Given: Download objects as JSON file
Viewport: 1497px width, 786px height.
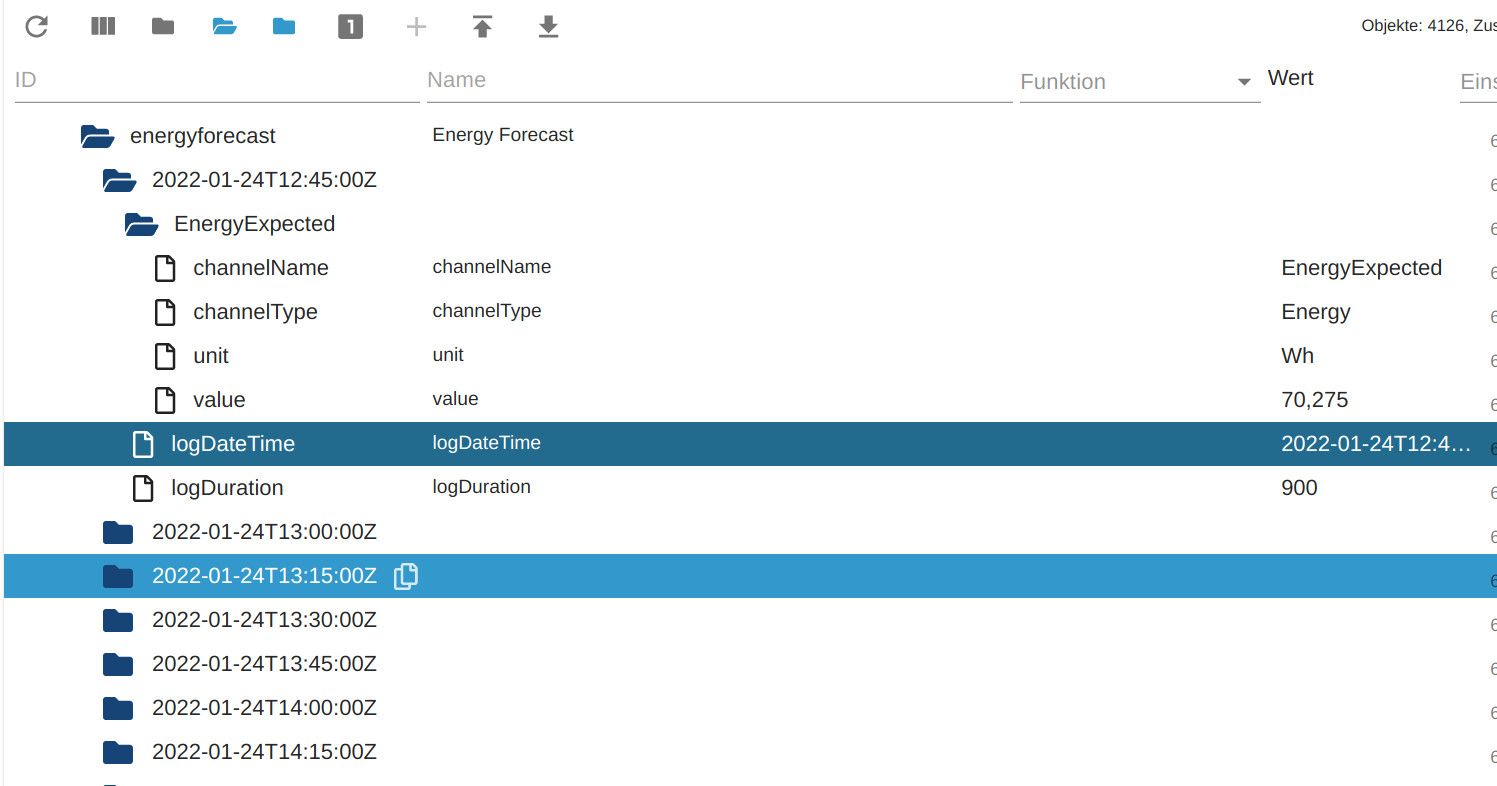Looking at the screenshot, I should point(548,27).
